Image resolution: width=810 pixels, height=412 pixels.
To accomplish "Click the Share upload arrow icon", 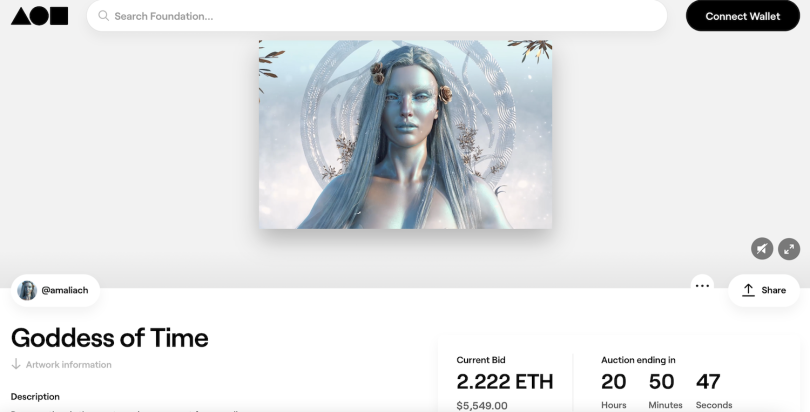I will 749,290.
